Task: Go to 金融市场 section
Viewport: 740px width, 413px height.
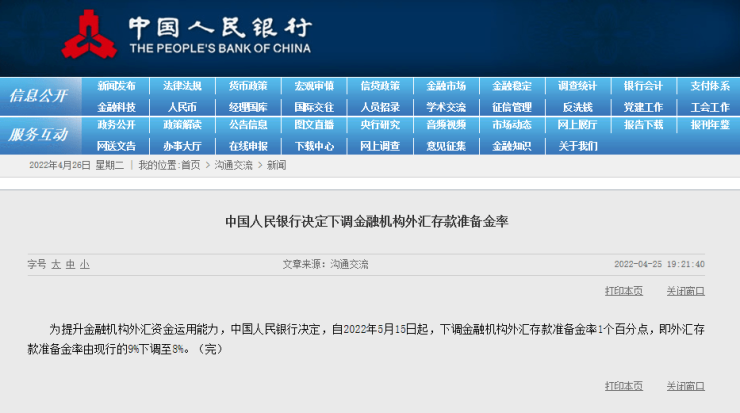Action: coord(446,86)
